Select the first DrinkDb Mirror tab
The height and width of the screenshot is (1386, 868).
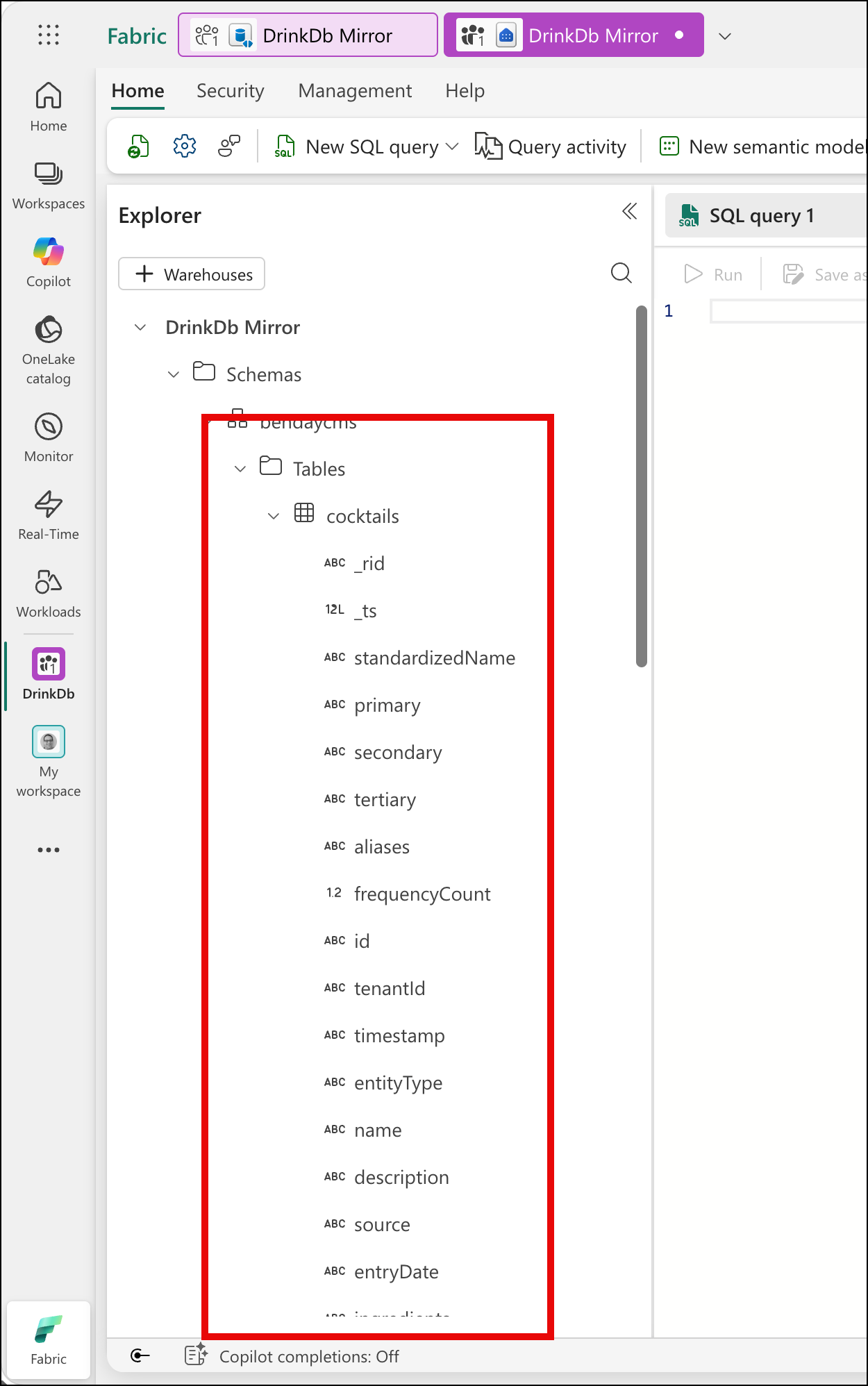pos(308,35)
